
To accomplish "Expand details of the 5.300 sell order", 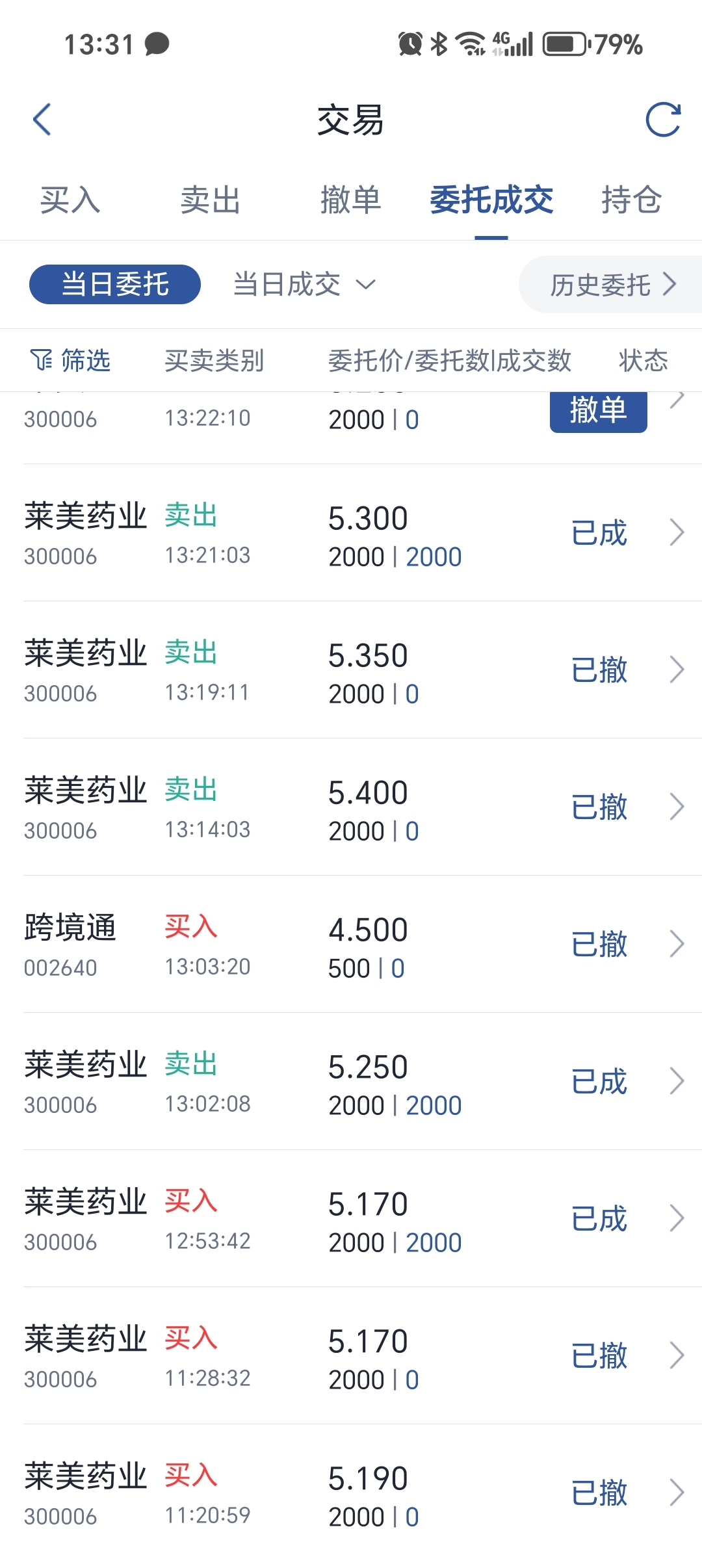I will tap(677, 532).
